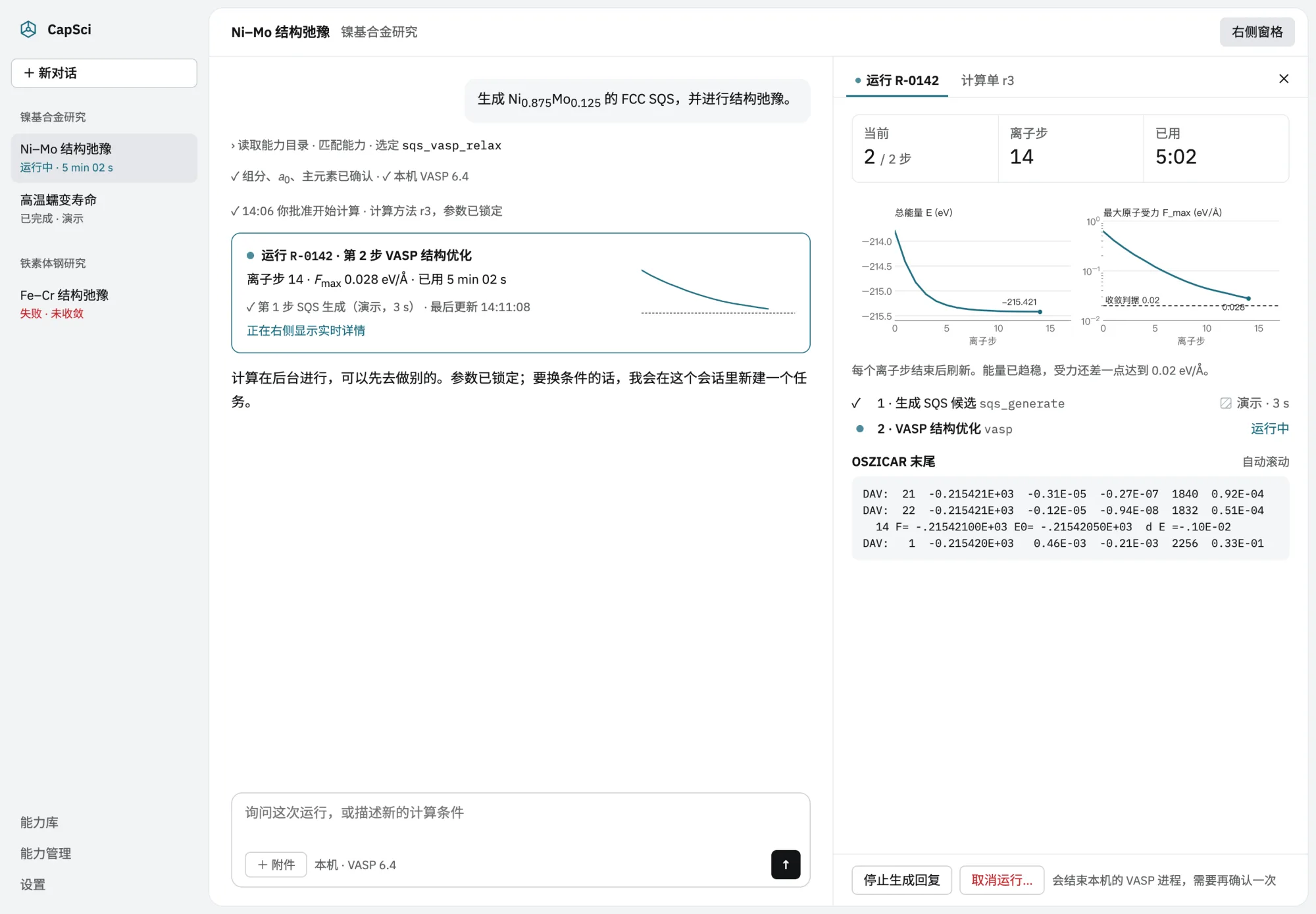
Task: Click 取消运行... button
Action: pyautogui.click(x=1001, y=880)
